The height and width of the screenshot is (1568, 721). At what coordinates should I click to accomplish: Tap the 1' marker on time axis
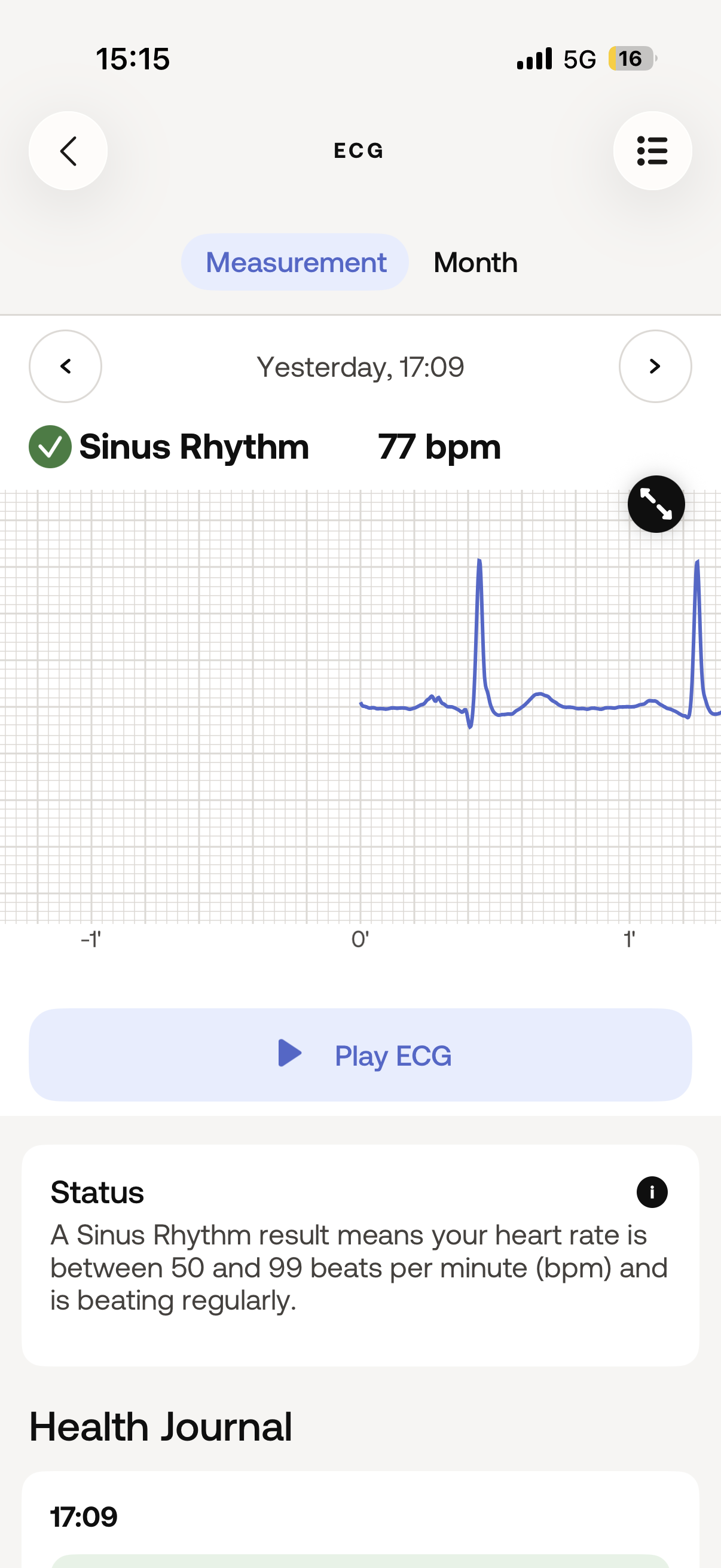(x=629, y=940)
